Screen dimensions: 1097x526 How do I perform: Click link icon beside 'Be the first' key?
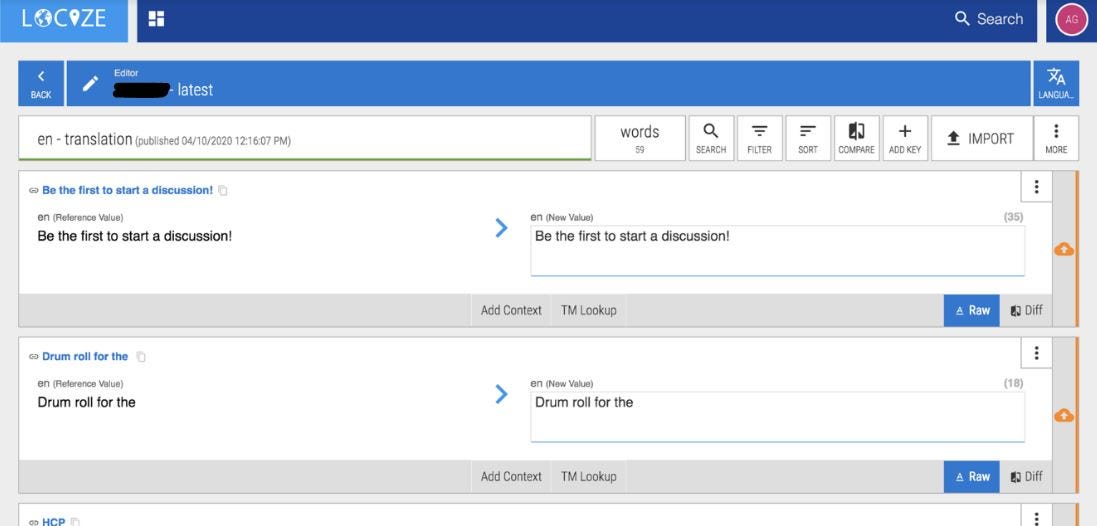tap(34, 190)
